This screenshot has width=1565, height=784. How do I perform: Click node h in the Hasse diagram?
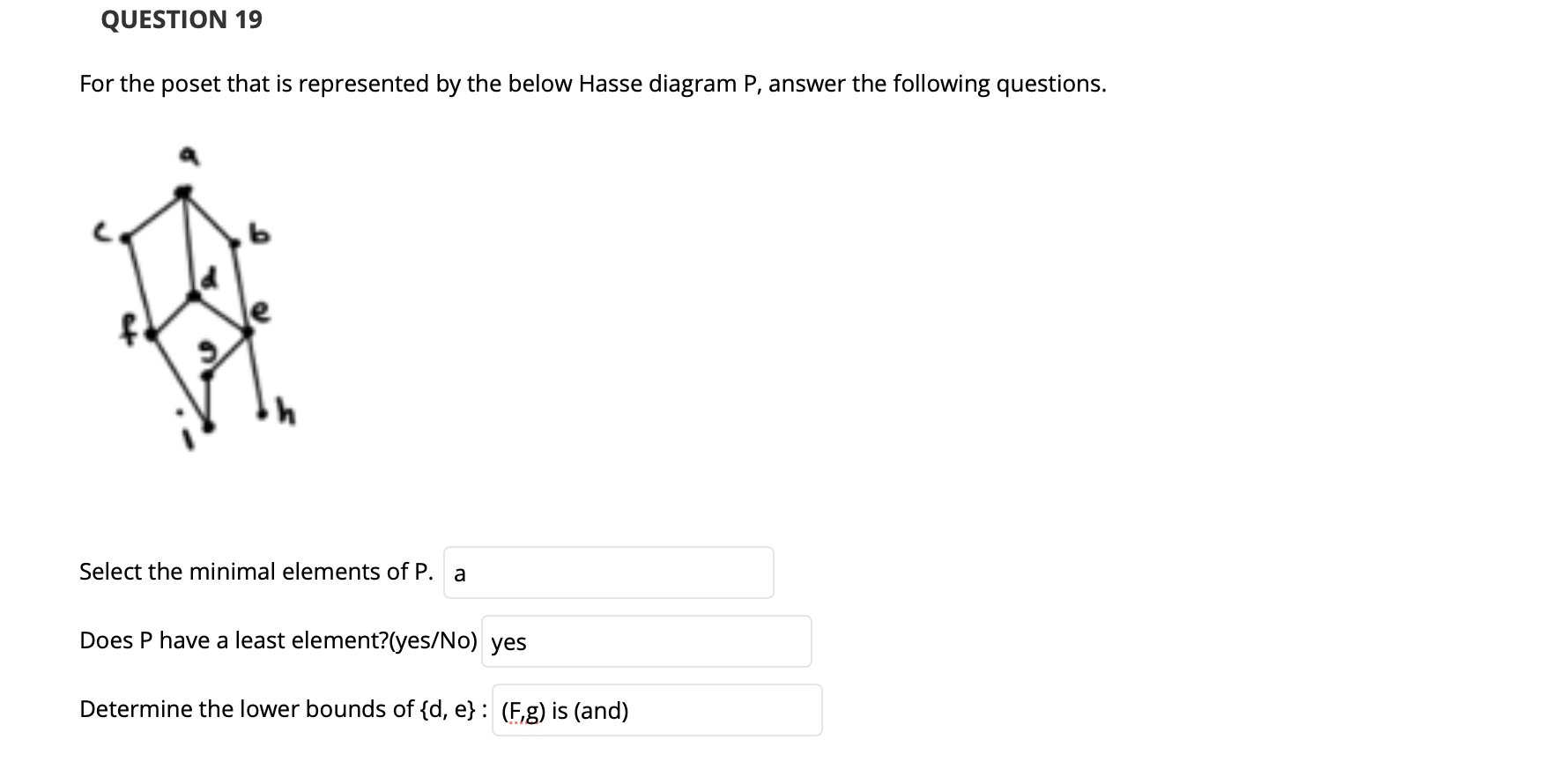(263, 413)
